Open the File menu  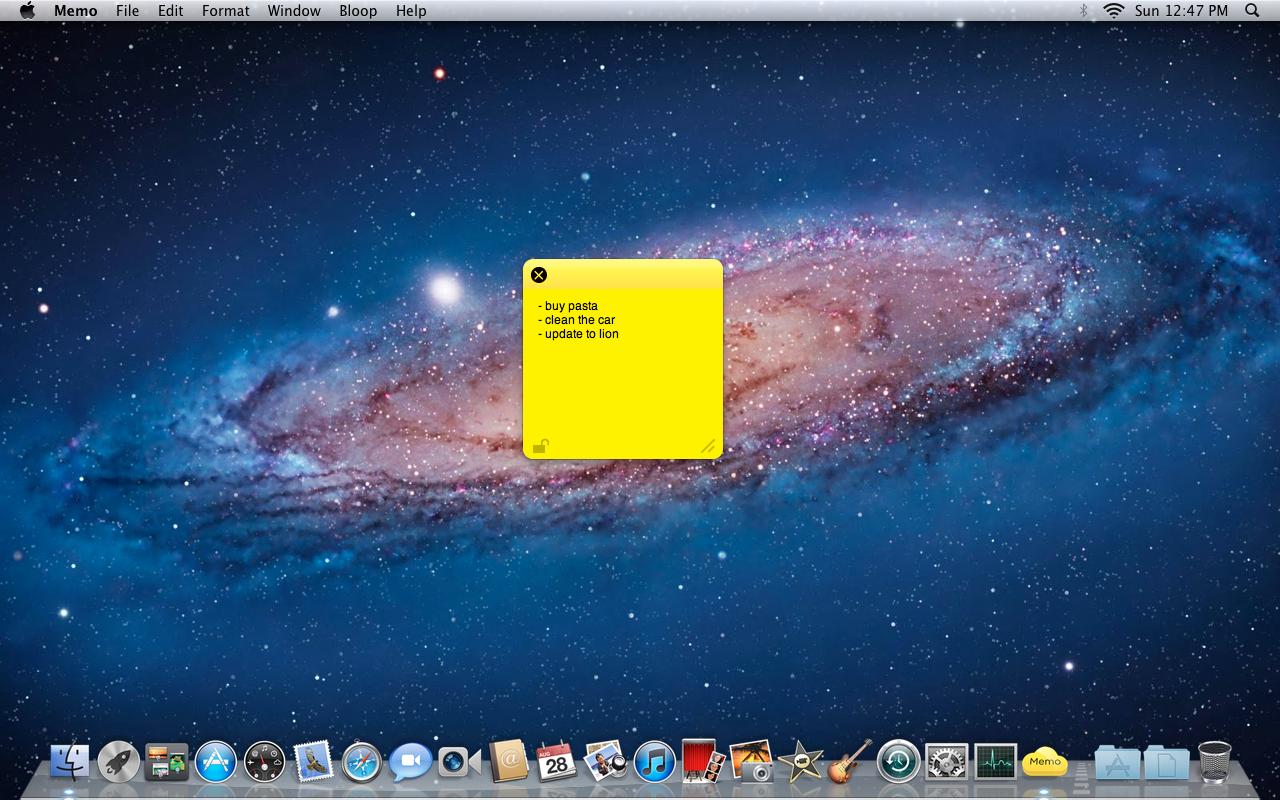tap(127, 11)
